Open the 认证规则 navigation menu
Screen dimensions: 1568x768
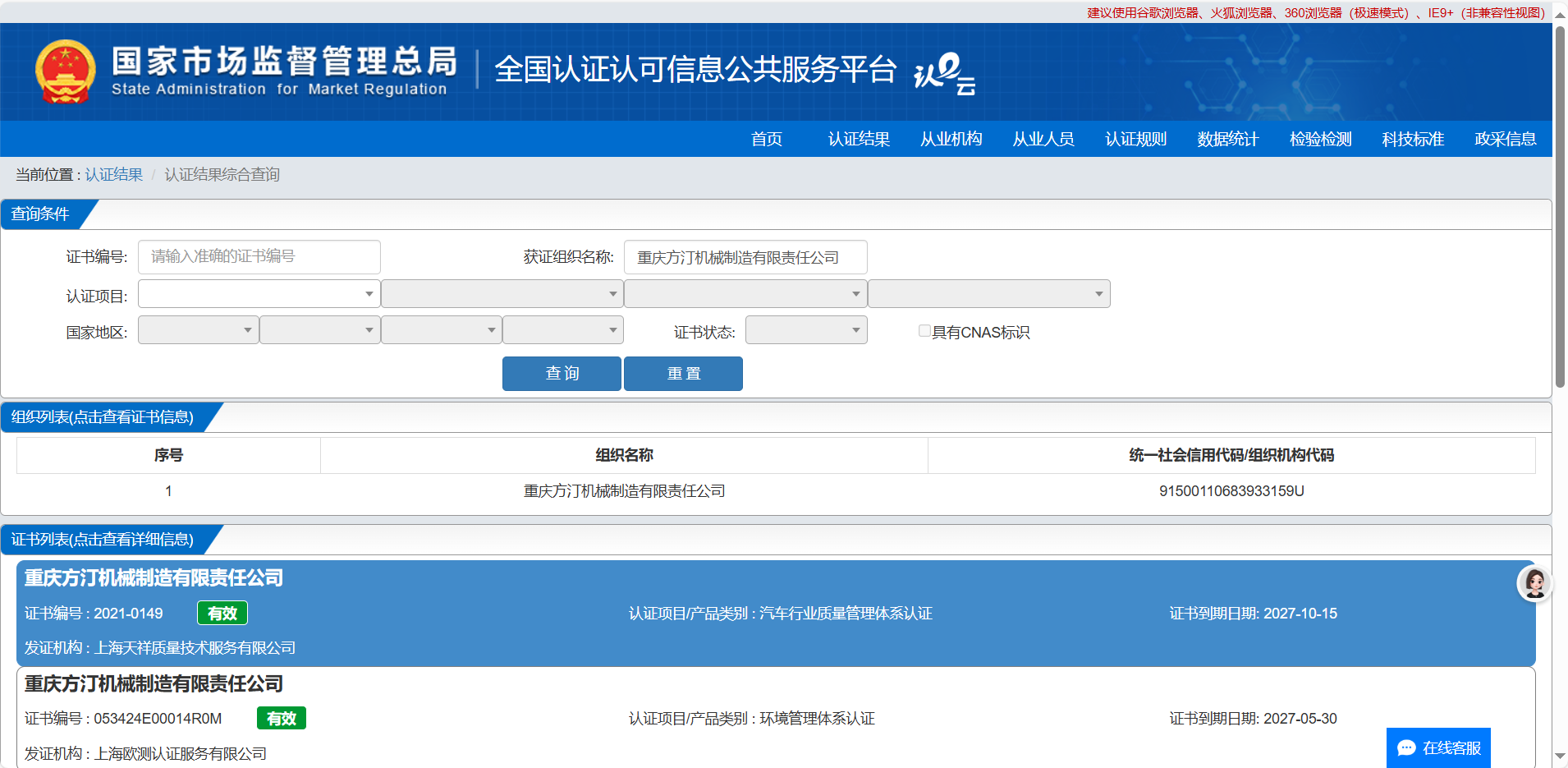pyautogui.click(x=1135, y=139)
